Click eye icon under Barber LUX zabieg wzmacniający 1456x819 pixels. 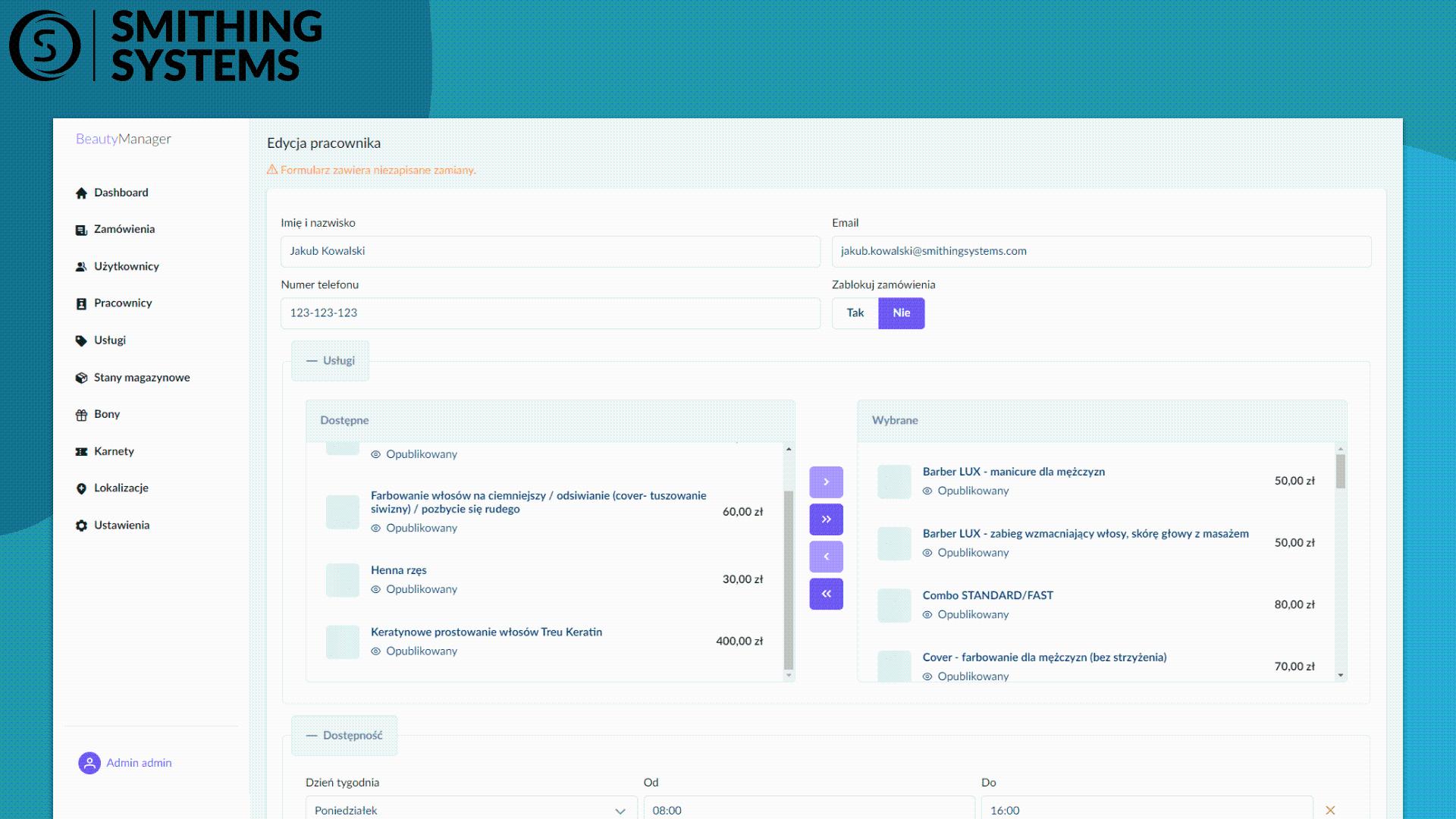coord(927,553)
